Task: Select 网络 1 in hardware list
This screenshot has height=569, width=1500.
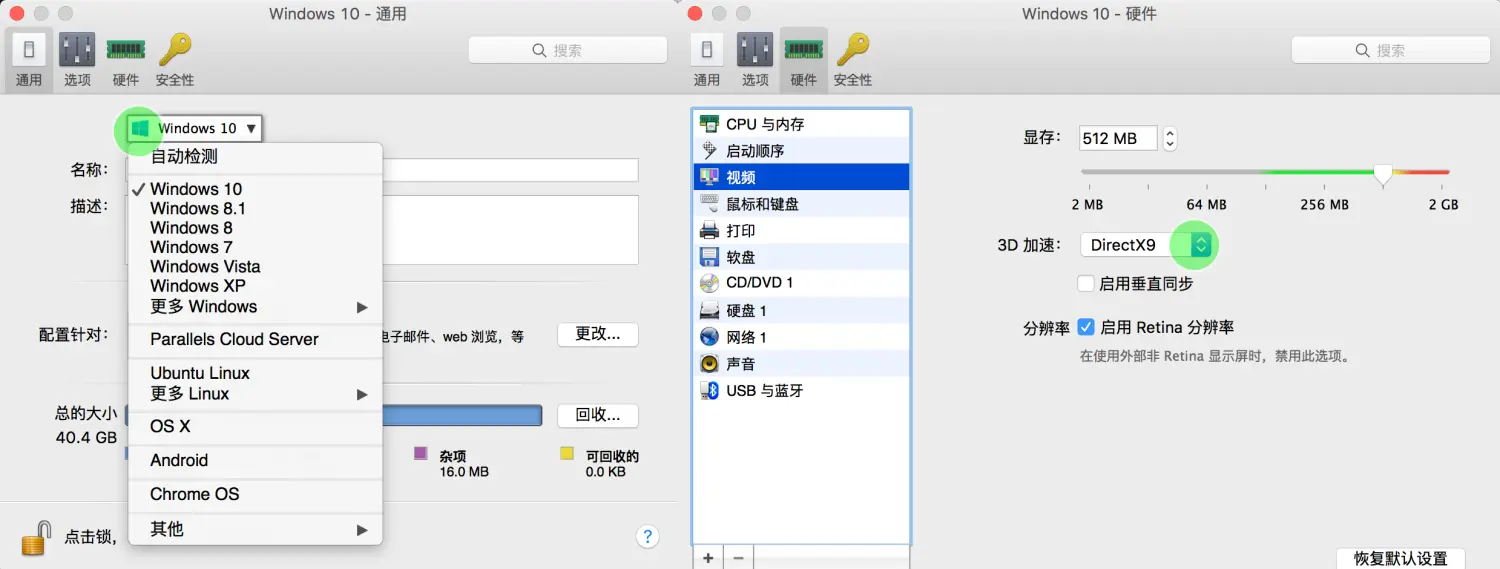Action: click(801, 337)
